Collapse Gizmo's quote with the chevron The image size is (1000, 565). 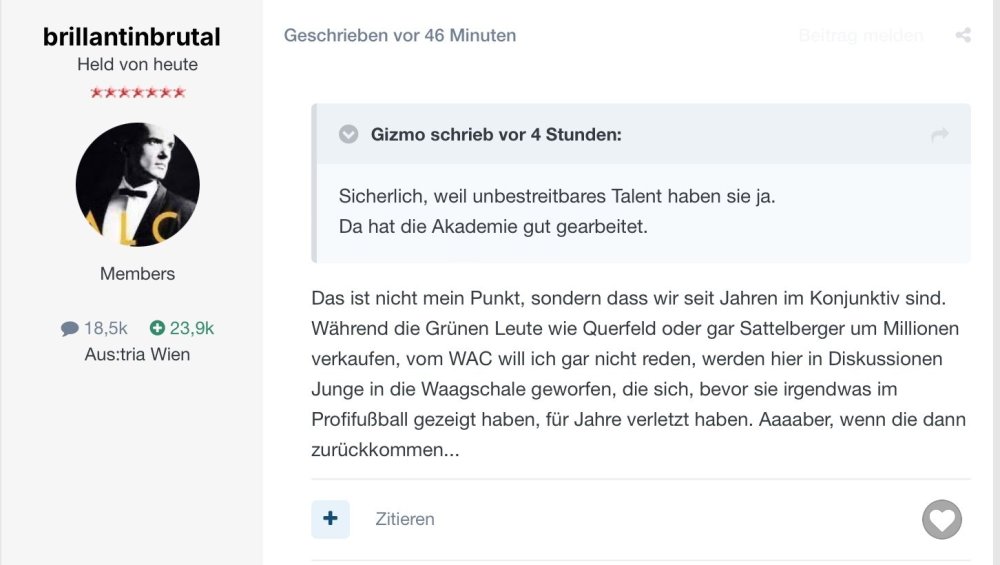pyautogui.click(x=348, y=134)
